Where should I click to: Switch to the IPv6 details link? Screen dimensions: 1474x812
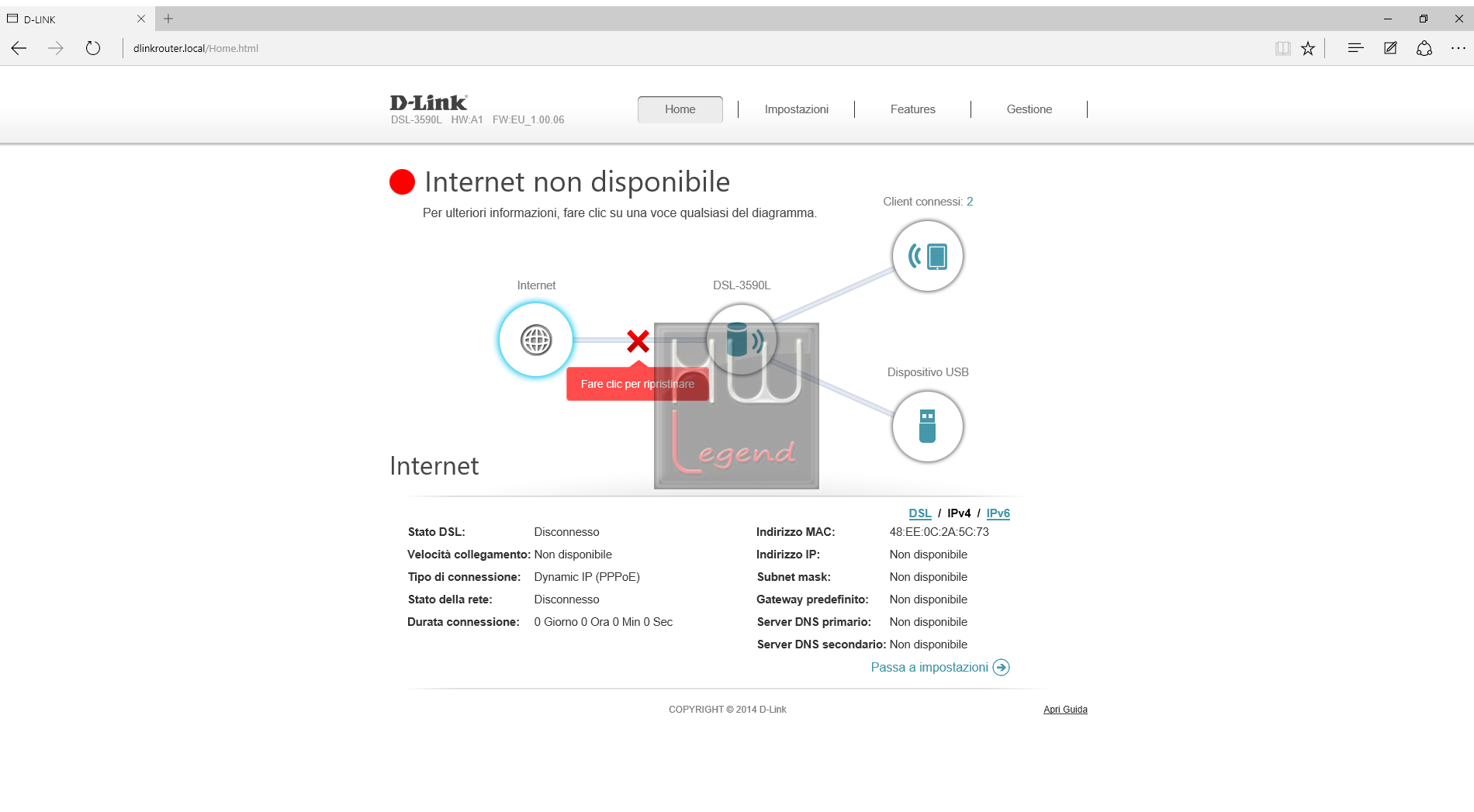tap(998, 513)
